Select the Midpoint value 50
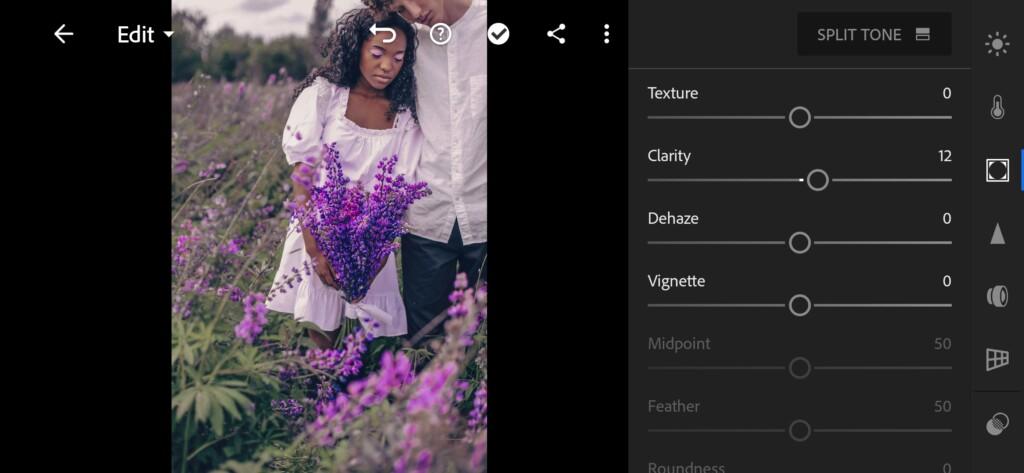 coord(942,344)
